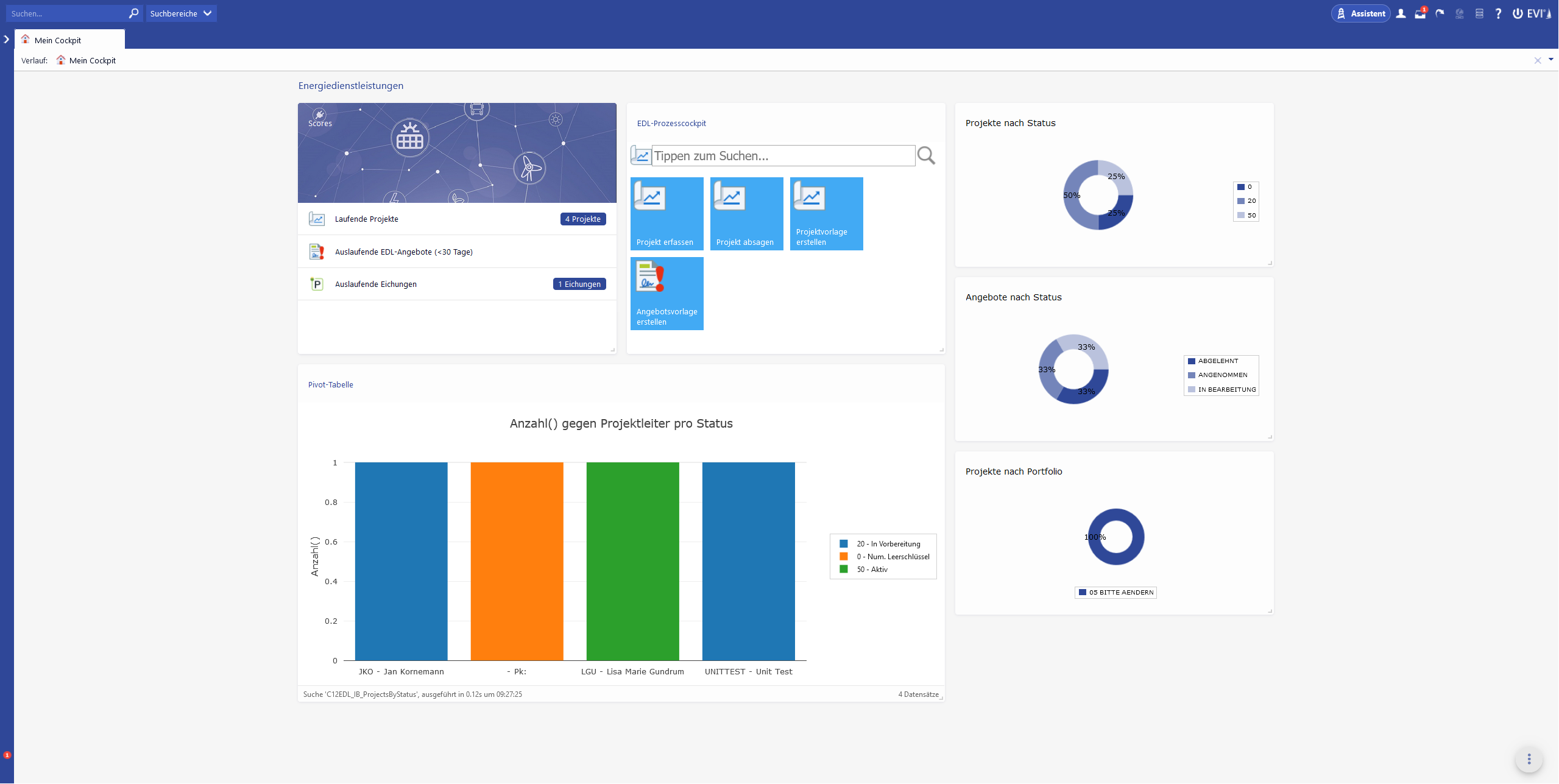Toggle ABGELEHNT legend entry in Angebote chart
This screenshot has width=1559, height=784.
[1217, 361]
